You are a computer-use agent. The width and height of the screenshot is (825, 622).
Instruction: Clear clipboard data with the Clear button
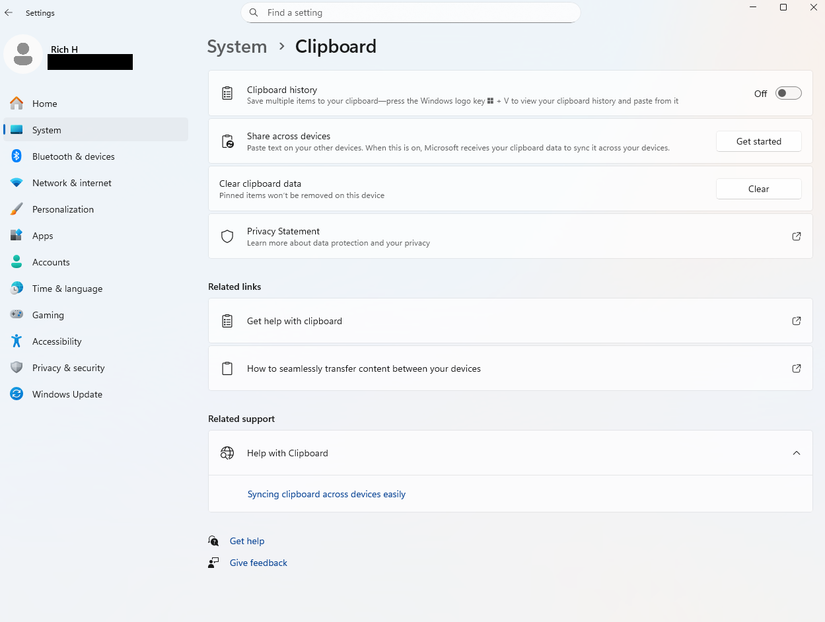click(x=757, y=188)
